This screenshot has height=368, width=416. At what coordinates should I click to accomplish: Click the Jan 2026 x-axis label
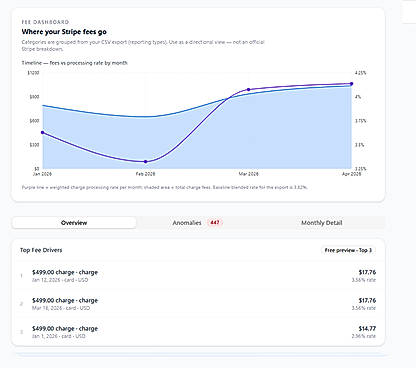point(42,174)
